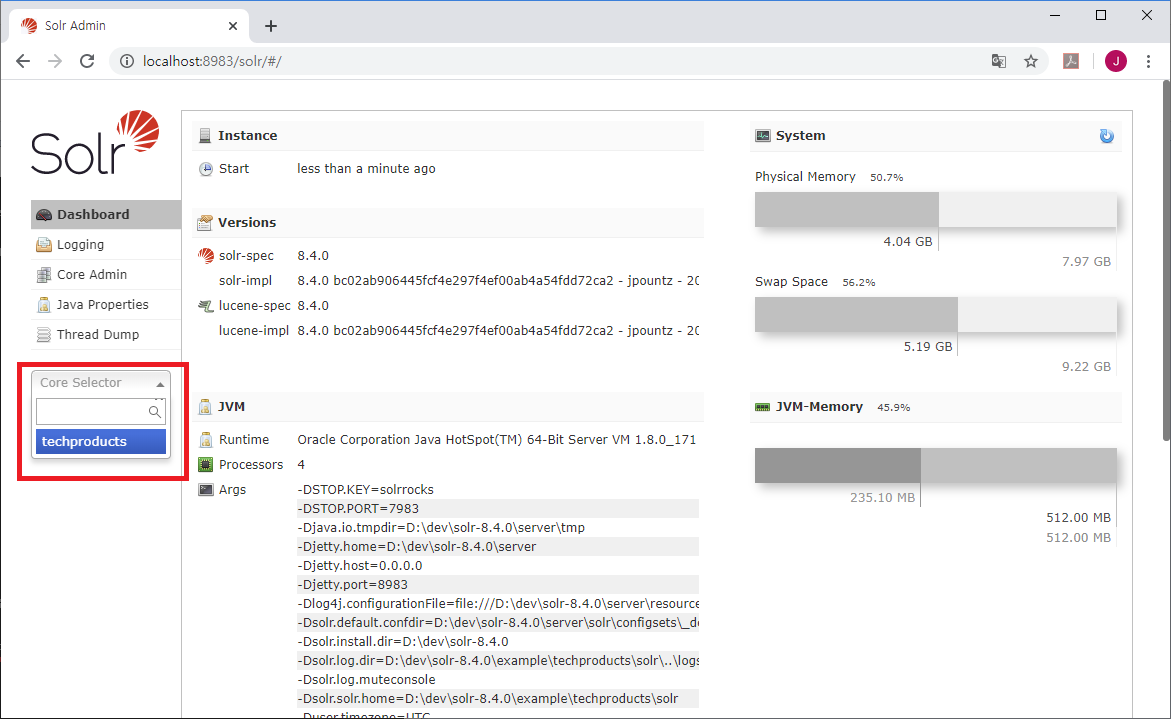
Task: Click the Physical Memory usage bar
Action: tap(936, 210)
